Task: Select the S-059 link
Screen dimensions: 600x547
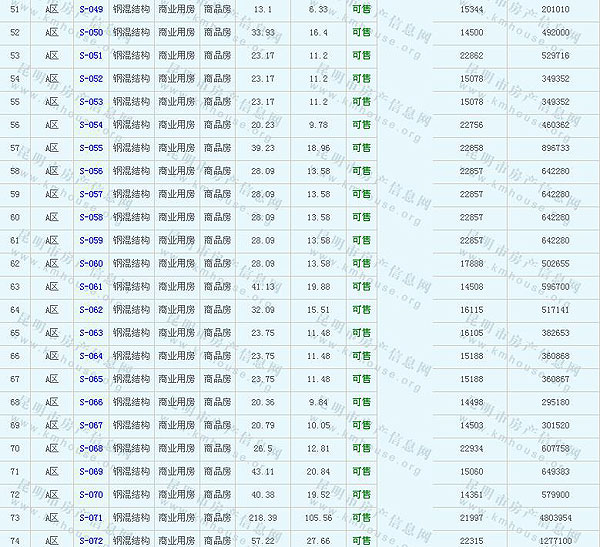Action: (x=90, y=240)
